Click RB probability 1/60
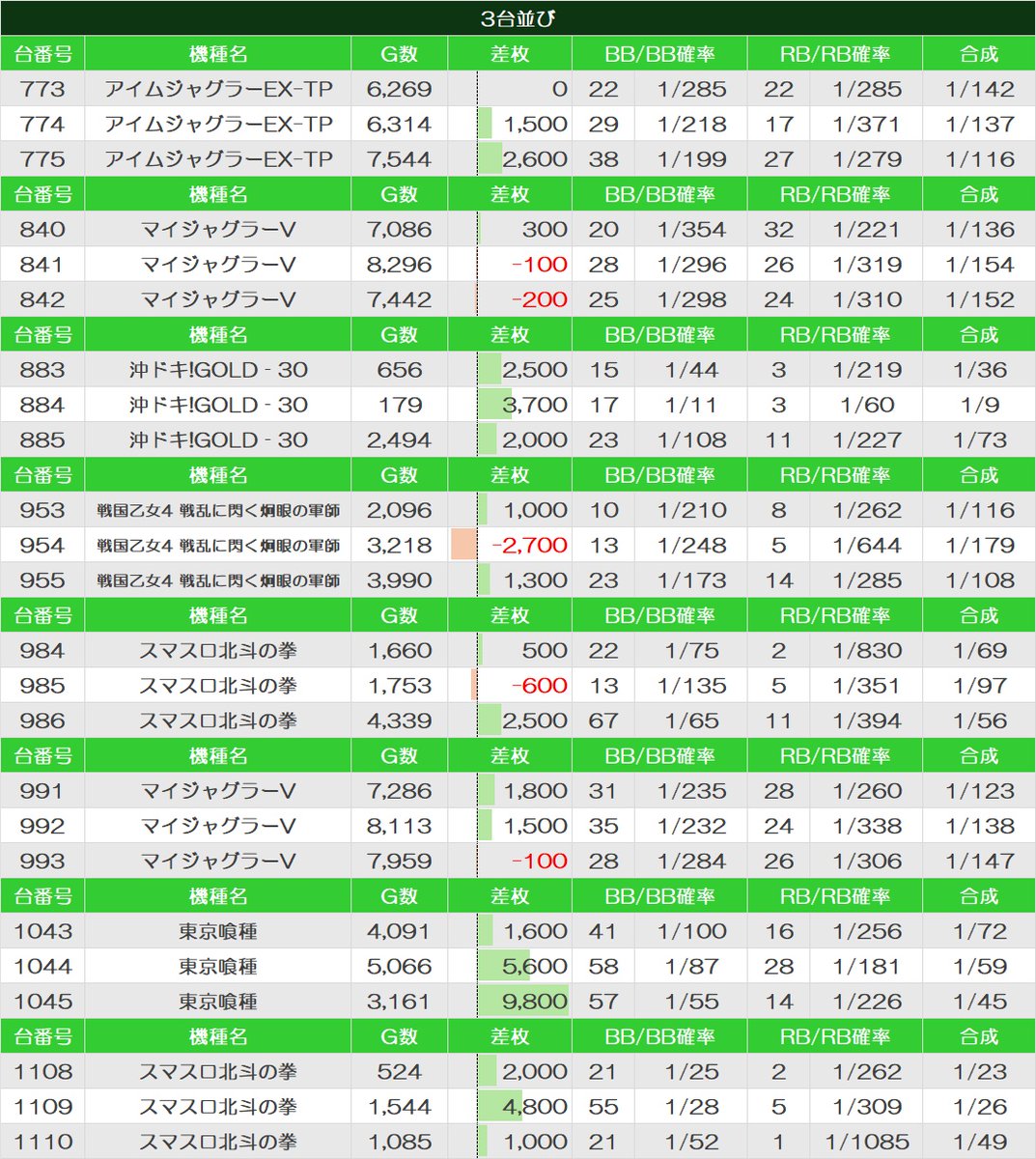1036x1159 pixels. pyautogui.click(x=867, y=405)
